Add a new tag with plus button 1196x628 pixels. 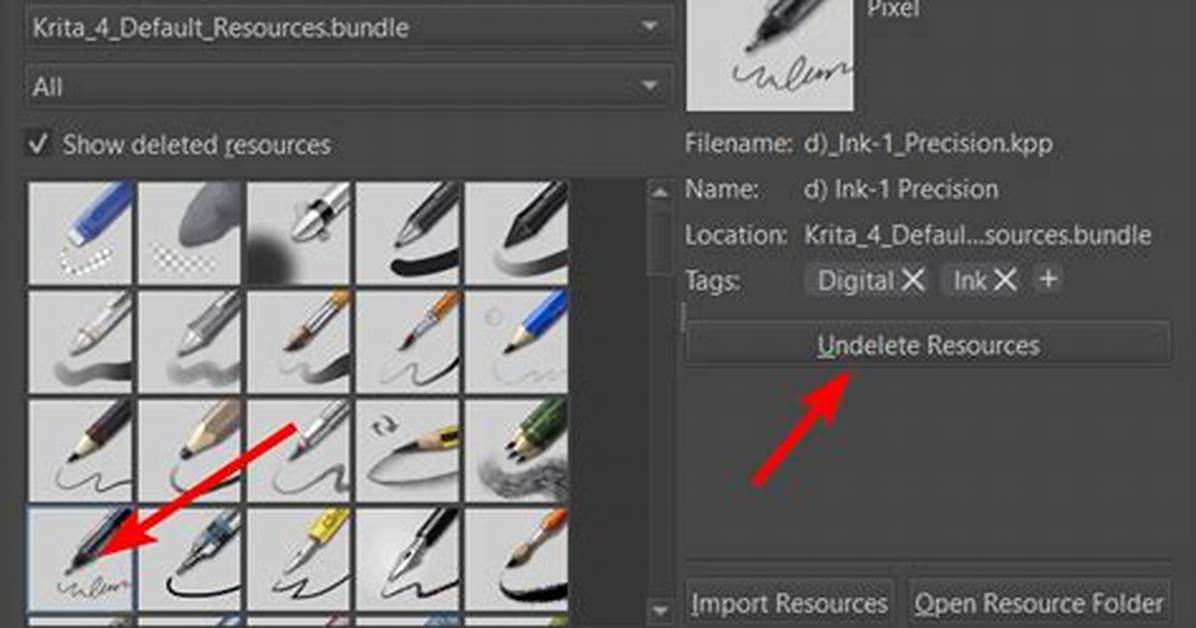pos(1049,279)
